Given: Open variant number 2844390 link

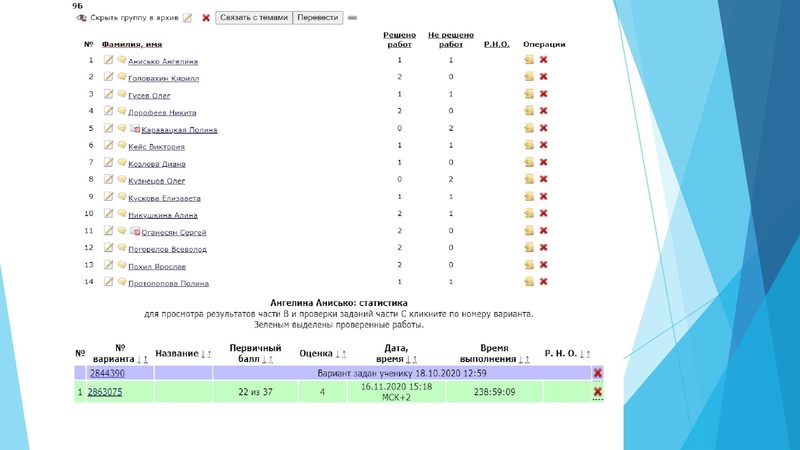Looking at the screenshot, I should click(106, 373).
